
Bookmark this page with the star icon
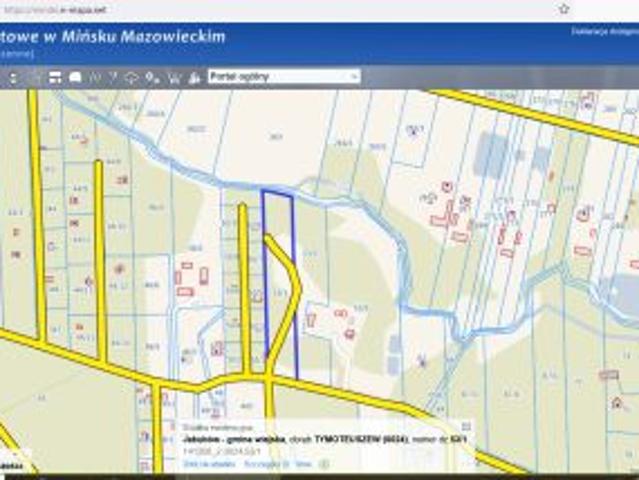point(564,8)
